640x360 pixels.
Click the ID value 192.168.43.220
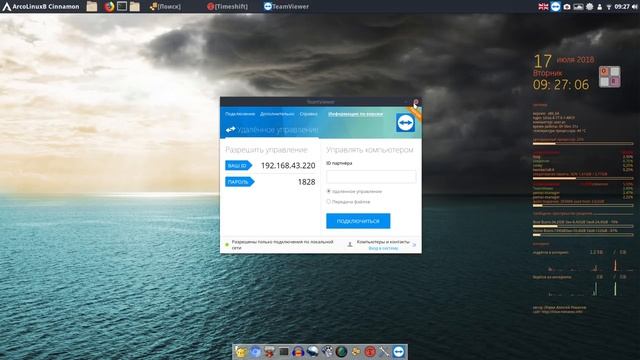coord(288,165)
